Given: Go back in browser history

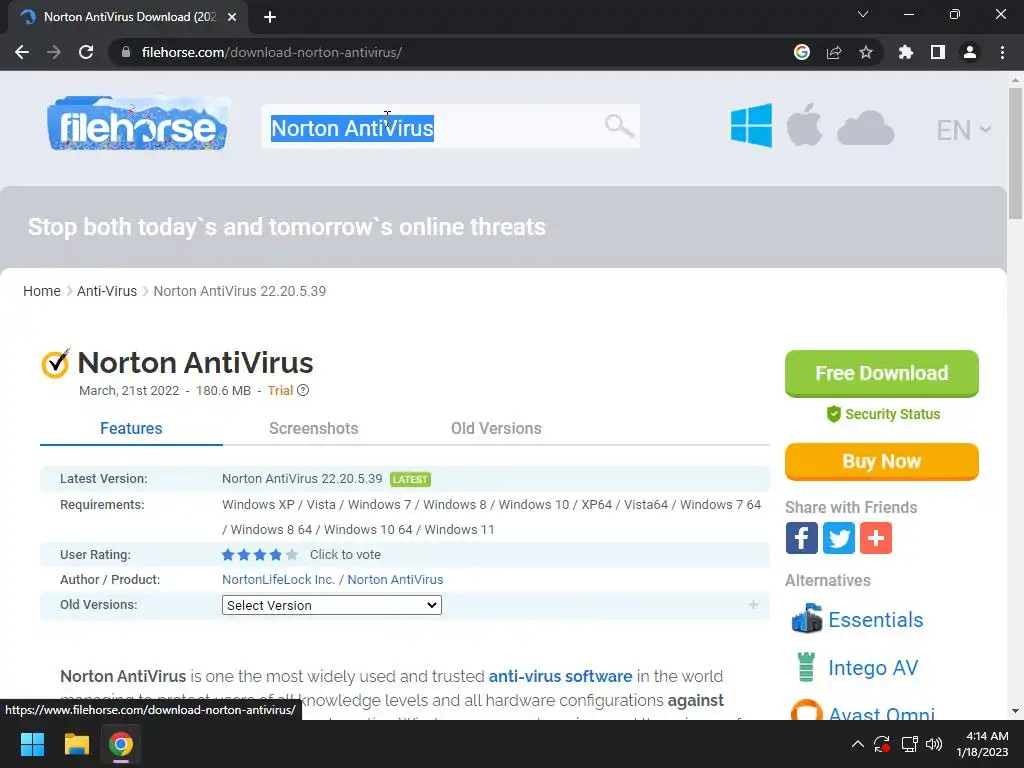Looking at the screenshot, I should 22,52.
